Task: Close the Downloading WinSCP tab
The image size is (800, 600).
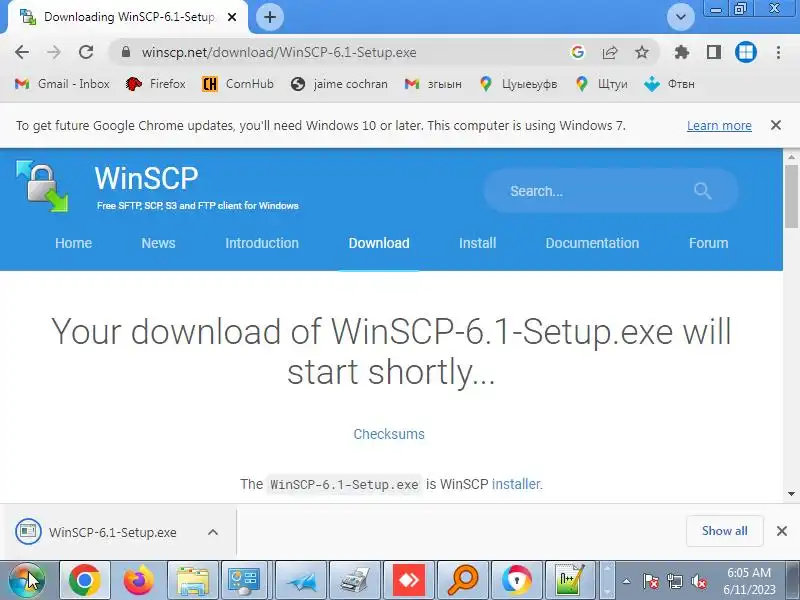Action: [x=232, y=17]
